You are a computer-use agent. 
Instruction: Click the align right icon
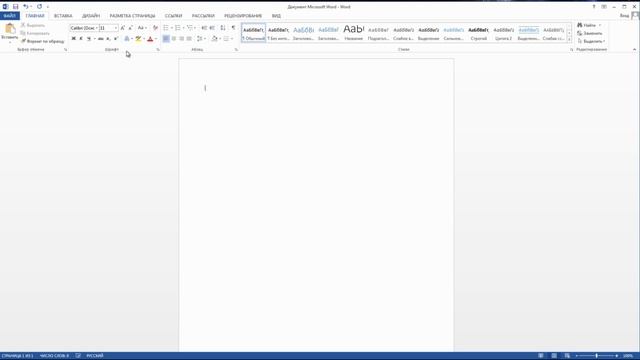point(181,39)
